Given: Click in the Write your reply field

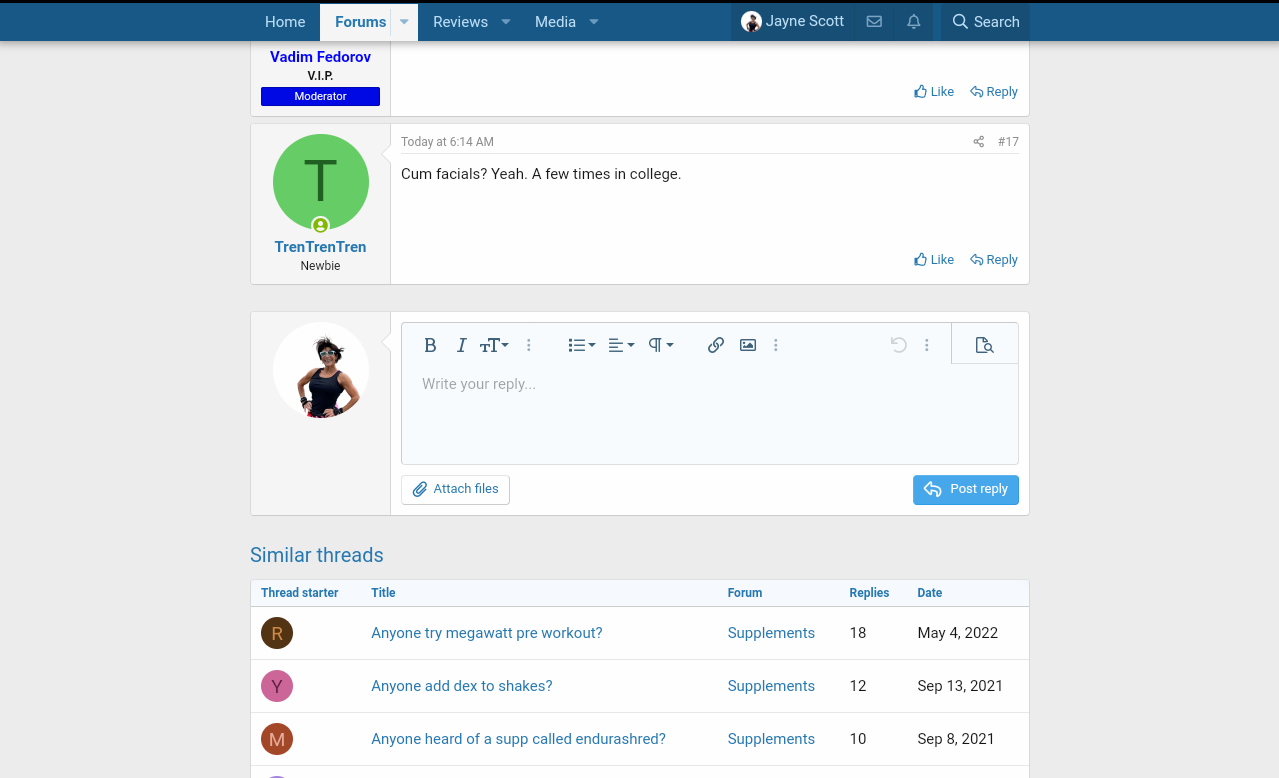Looking at the screenshot, I should [x=709, y=412].
